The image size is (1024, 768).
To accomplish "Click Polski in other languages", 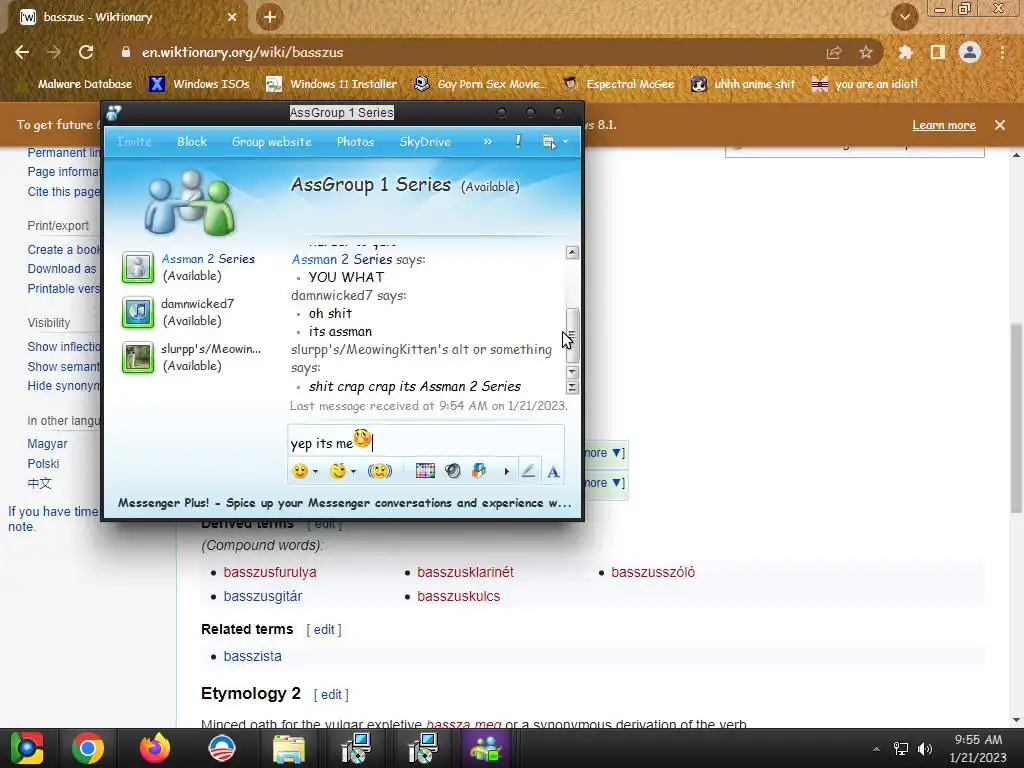I will click(x=43, y=463).
